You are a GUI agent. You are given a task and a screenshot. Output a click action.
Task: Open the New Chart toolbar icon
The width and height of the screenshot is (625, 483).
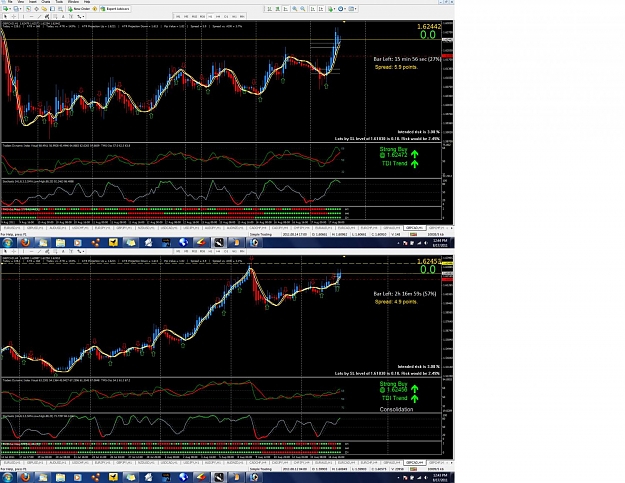6,9
